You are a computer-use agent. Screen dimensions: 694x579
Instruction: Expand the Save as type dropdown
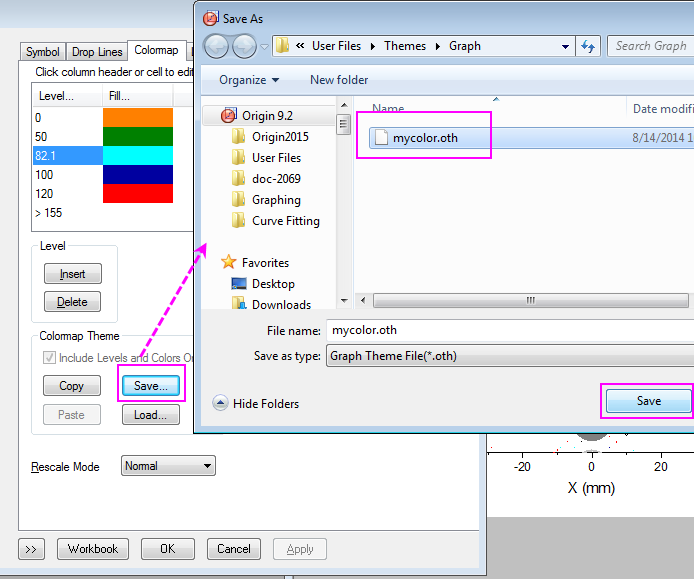[510, 356]
